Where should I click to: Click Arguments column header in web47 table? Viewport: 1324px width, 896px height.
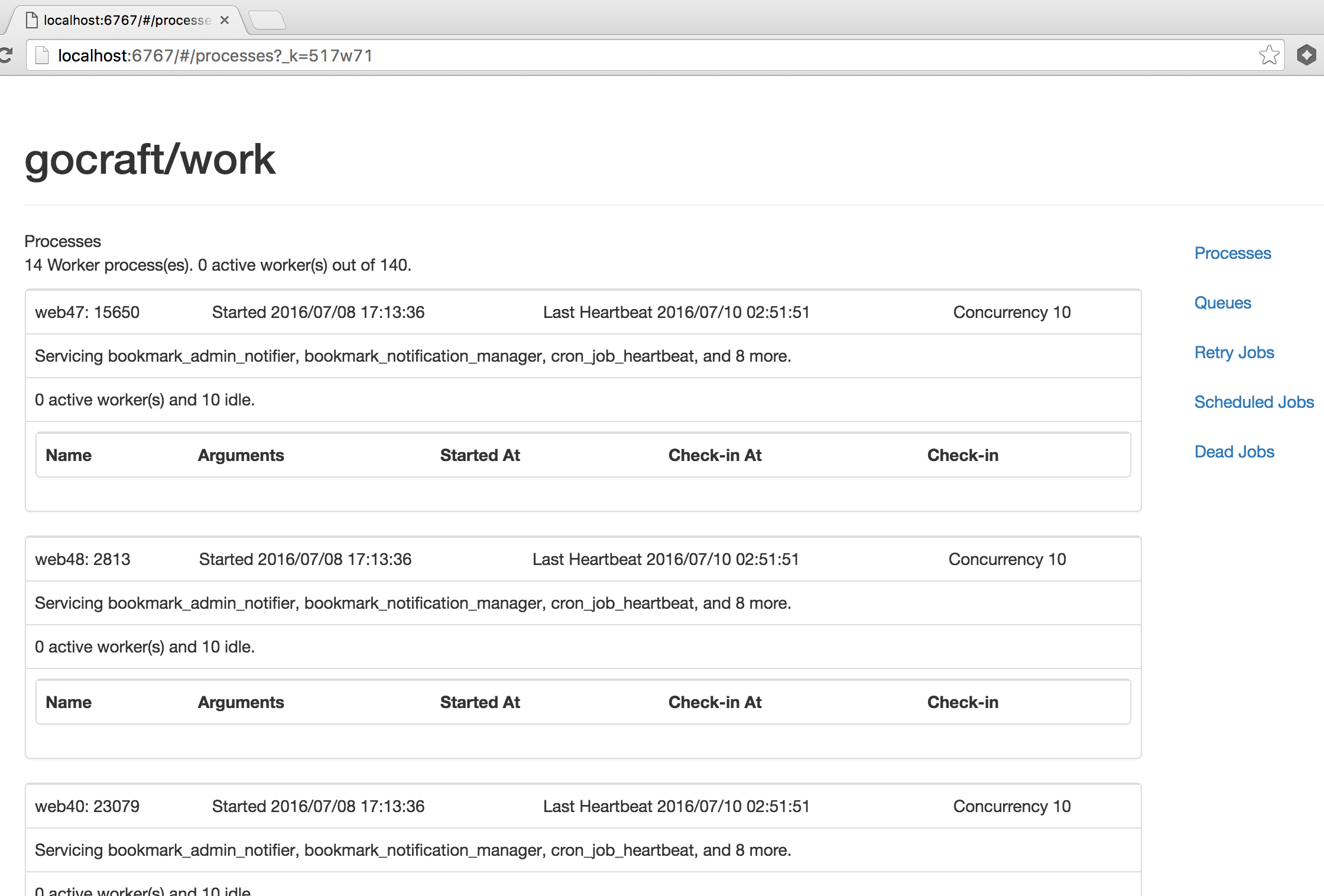(x=241, y=455)
